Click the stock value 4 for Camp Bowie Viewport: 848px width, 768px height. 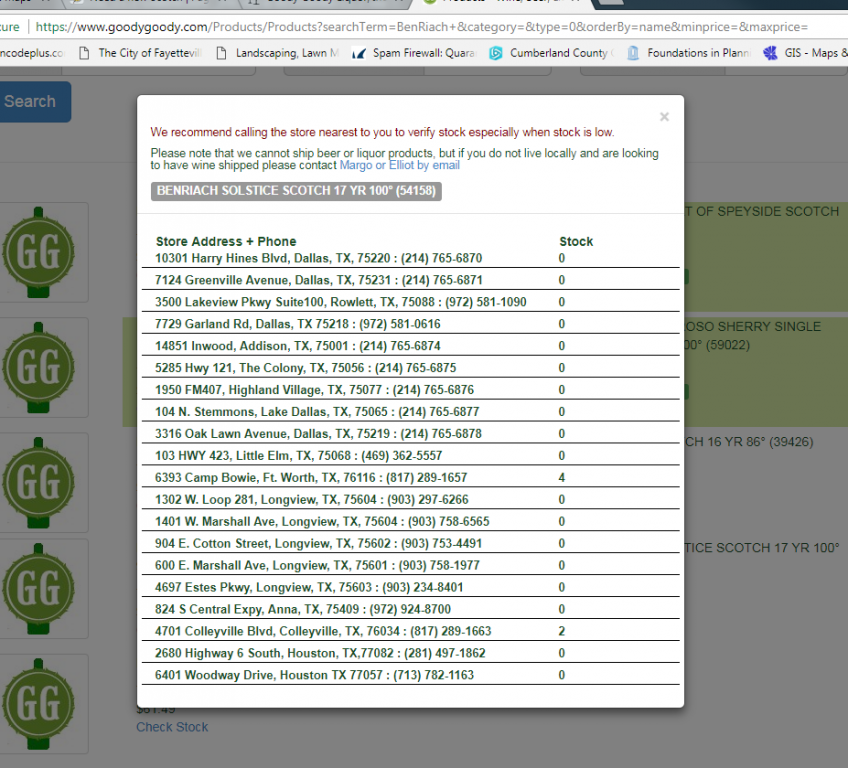(562, 478)
